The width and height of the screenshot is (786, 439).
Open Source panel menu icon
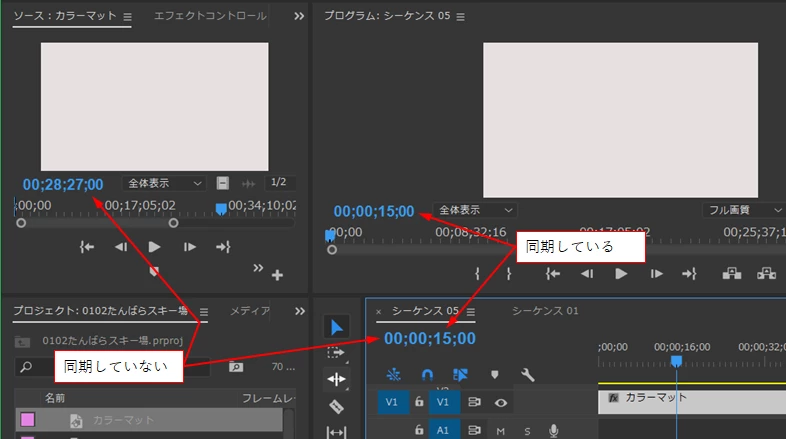point(127,17)
